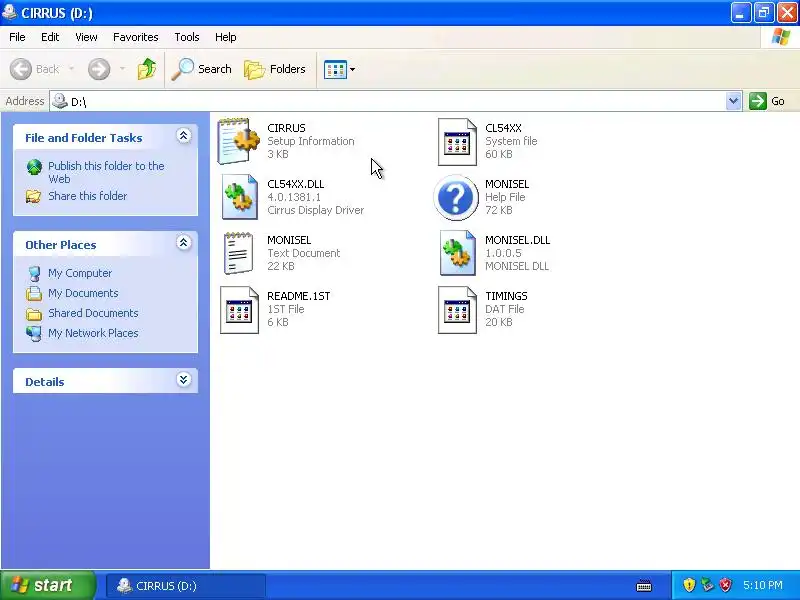The height and width of the screenshot is (600, 800).
Task: Select the CL54XX System file icon
Action: click(x=457, y=142)
